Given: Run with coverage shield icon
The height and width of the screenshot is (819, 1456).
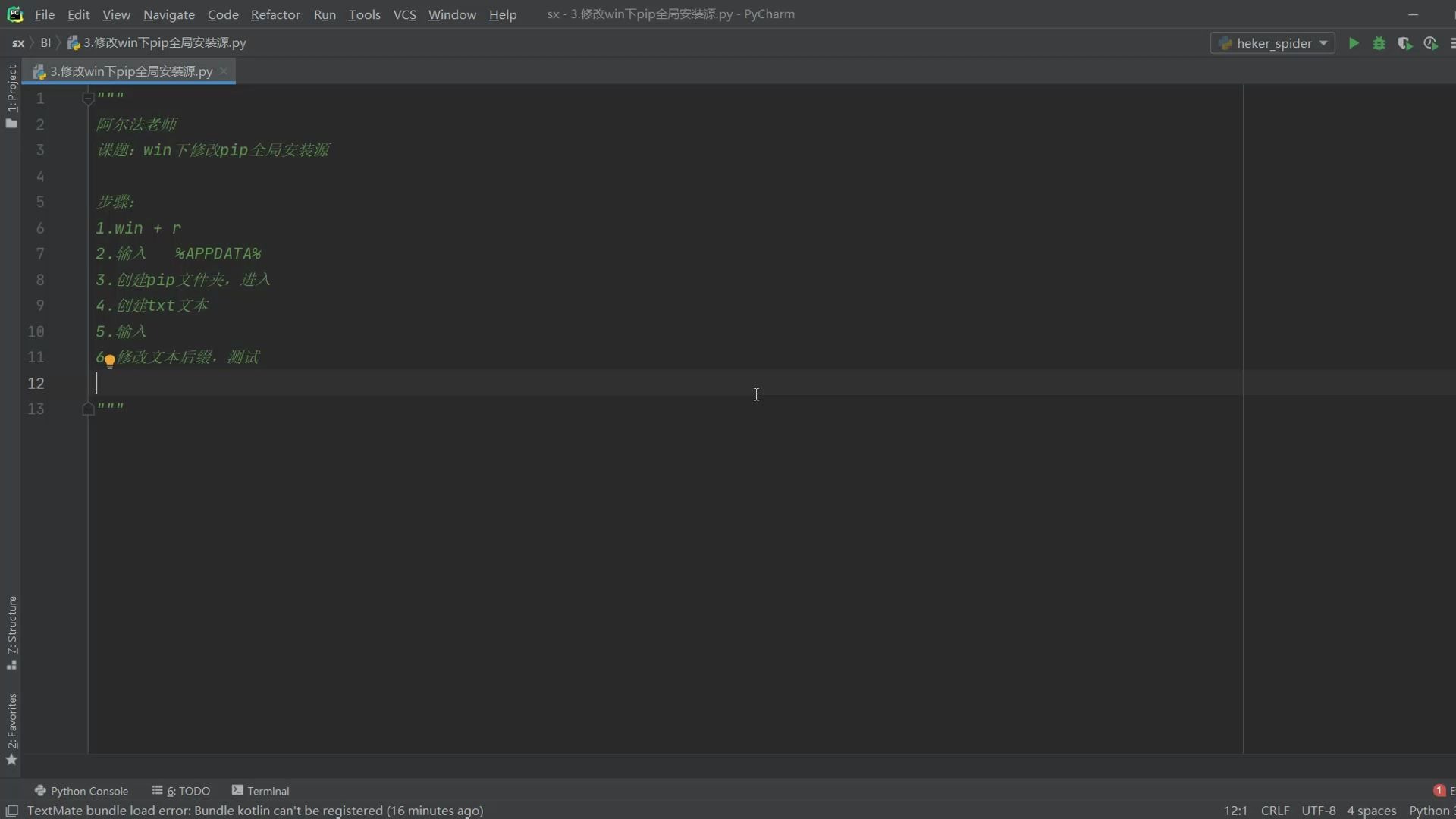Looking at the screenshot, I should [x=1404, y=43].
